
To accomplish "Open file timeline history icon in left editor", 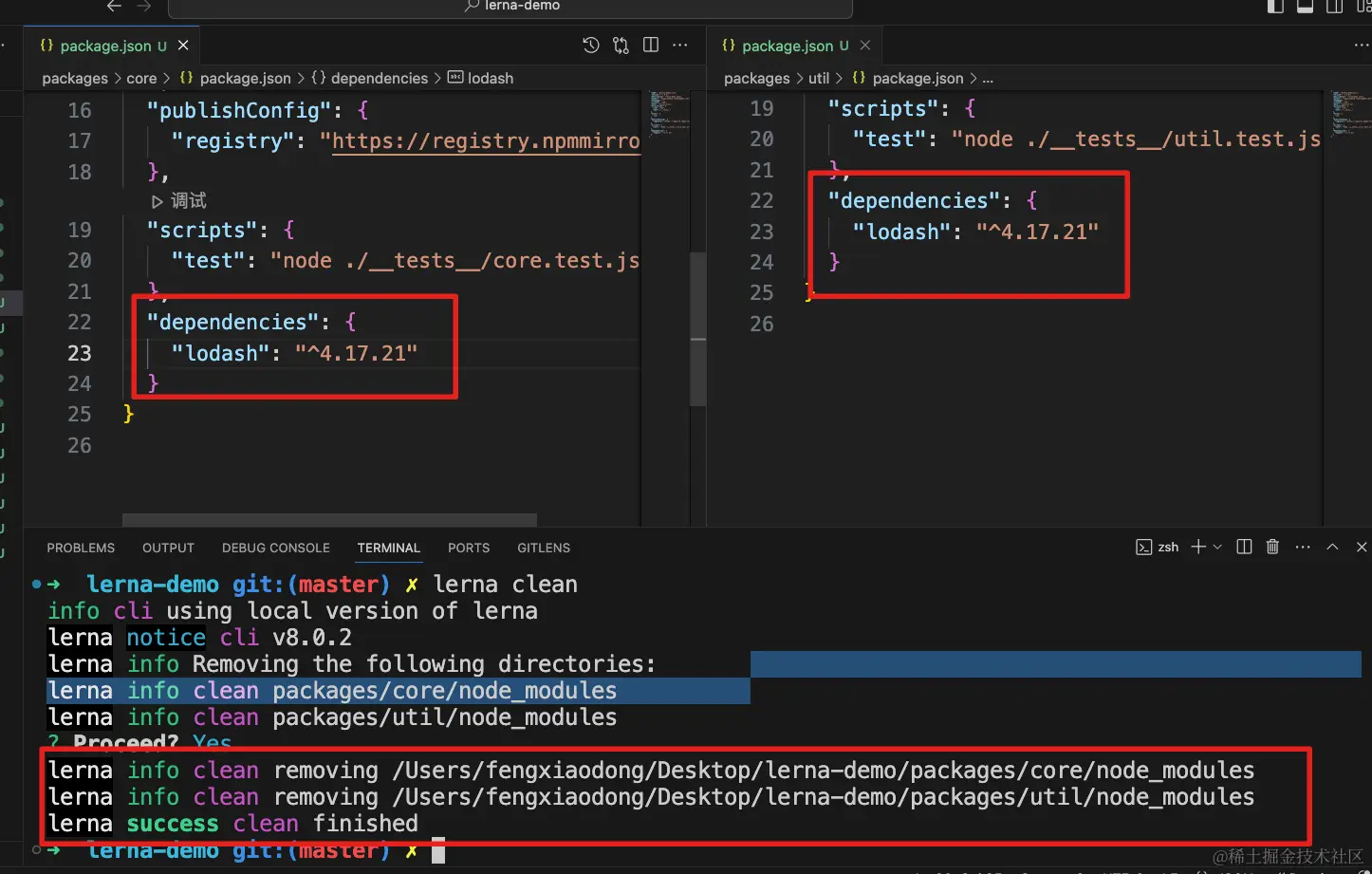I will click(590, 45).
